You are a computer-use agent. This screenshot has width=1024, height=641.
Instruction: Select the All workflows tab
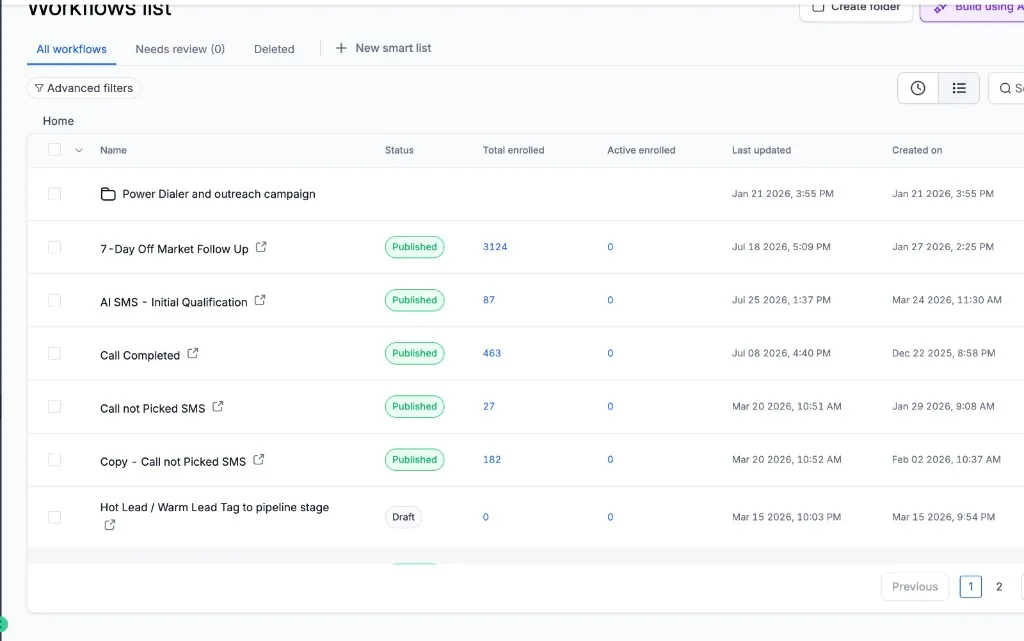[x=71, y=49]
